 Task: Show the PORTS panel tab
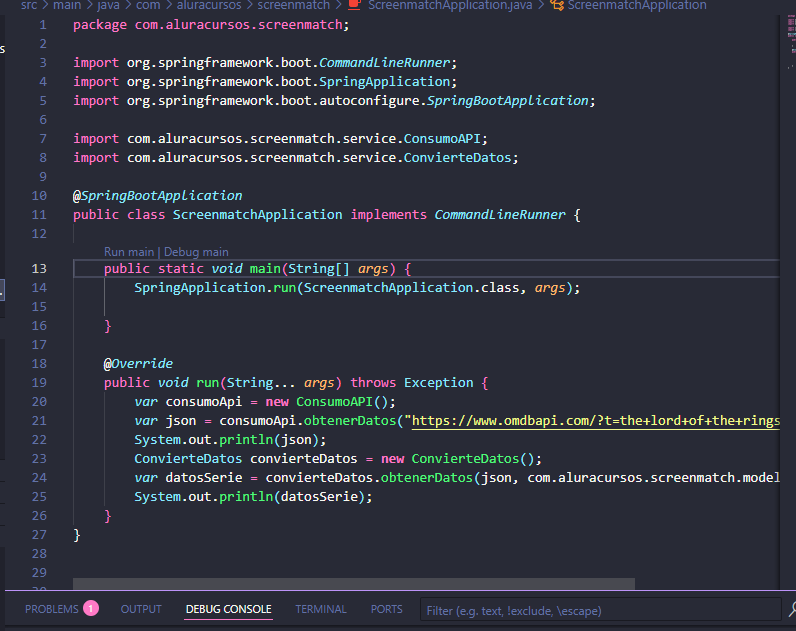pos(386,609)
